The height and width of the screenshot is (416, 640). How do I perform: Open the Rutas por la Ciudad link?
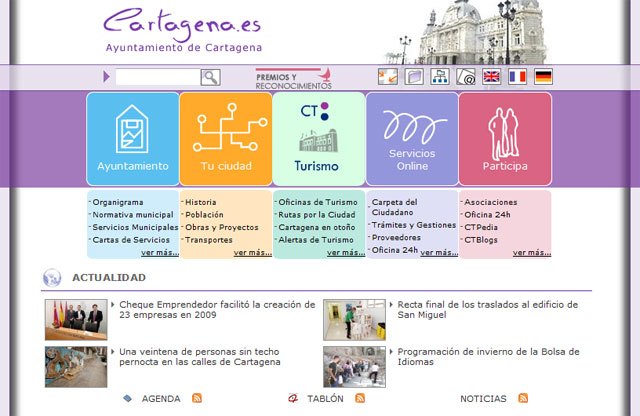pyautogui.click(x=316, y=215)
